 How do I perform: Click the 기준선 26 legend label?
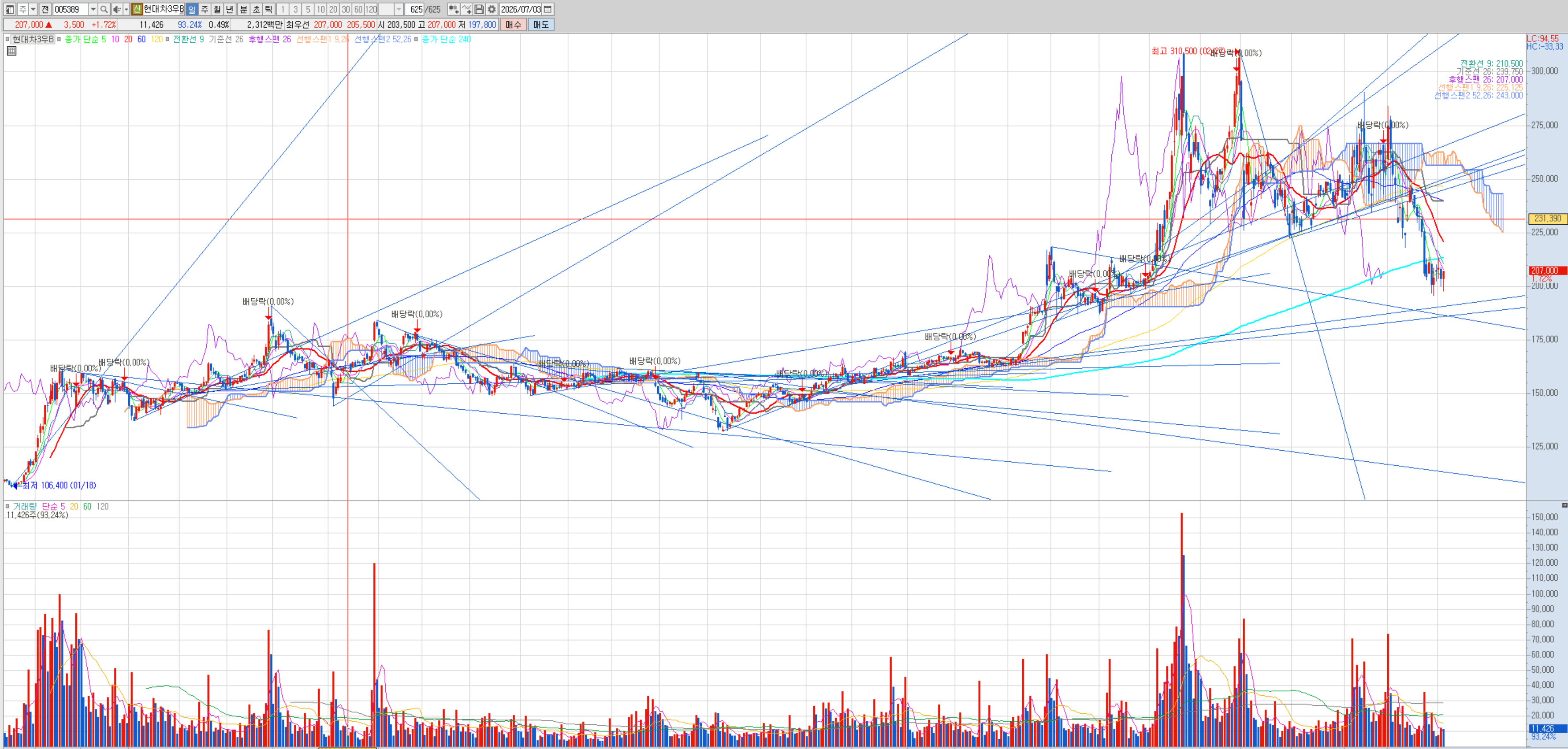[226, 39]
